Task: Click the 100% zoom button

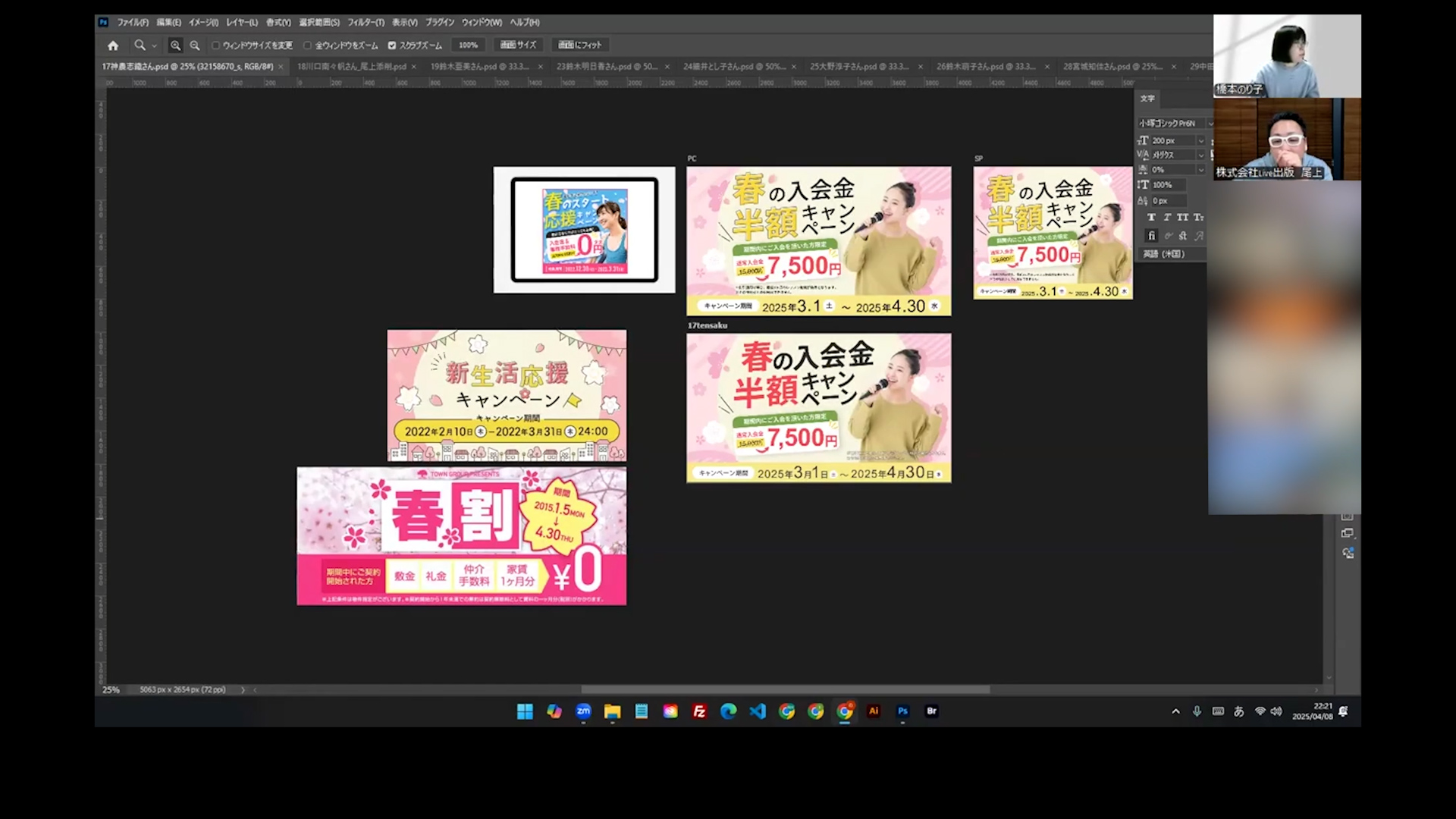Action: [x=468, y=45]
